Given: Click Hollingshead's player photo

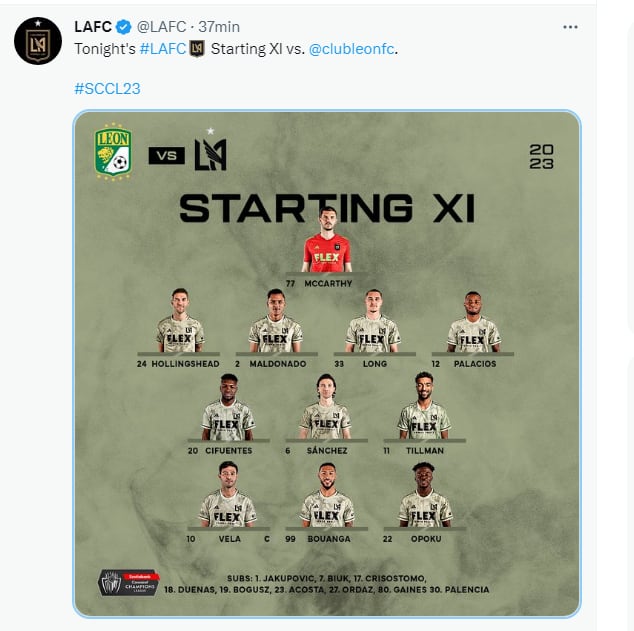Looking at the screenshot, I should pos(179,322).
